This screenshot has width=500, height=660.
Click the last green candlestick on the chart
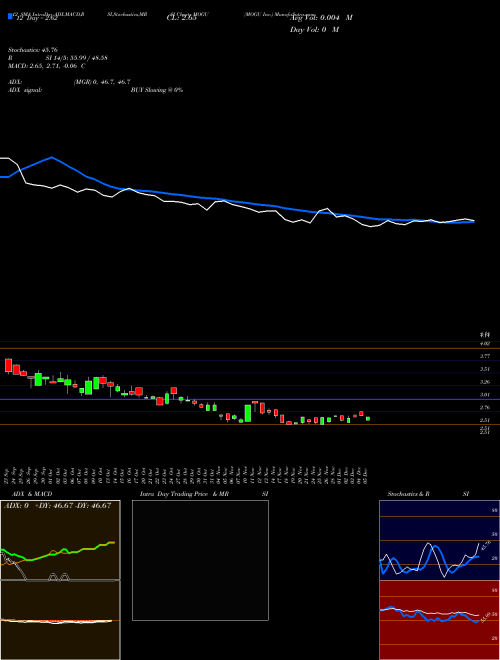(368, 418)
